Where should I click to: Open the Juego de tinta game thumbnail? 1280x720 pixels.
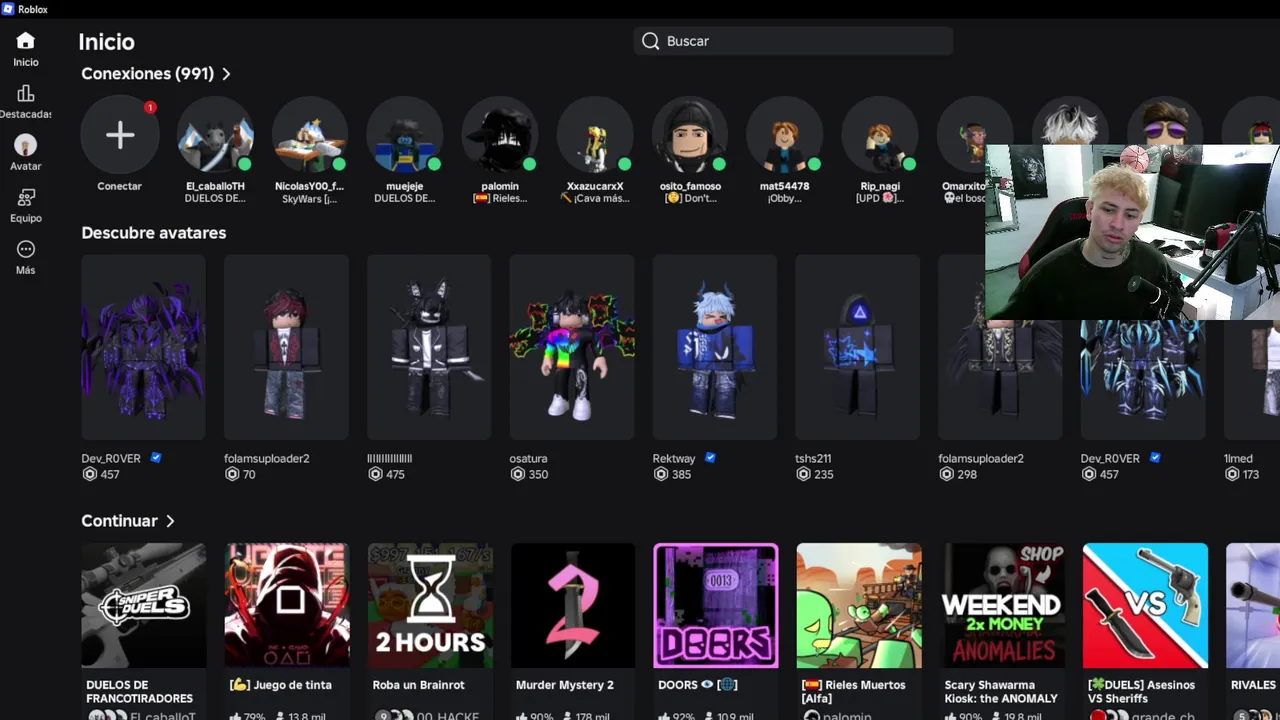(286, 605)
